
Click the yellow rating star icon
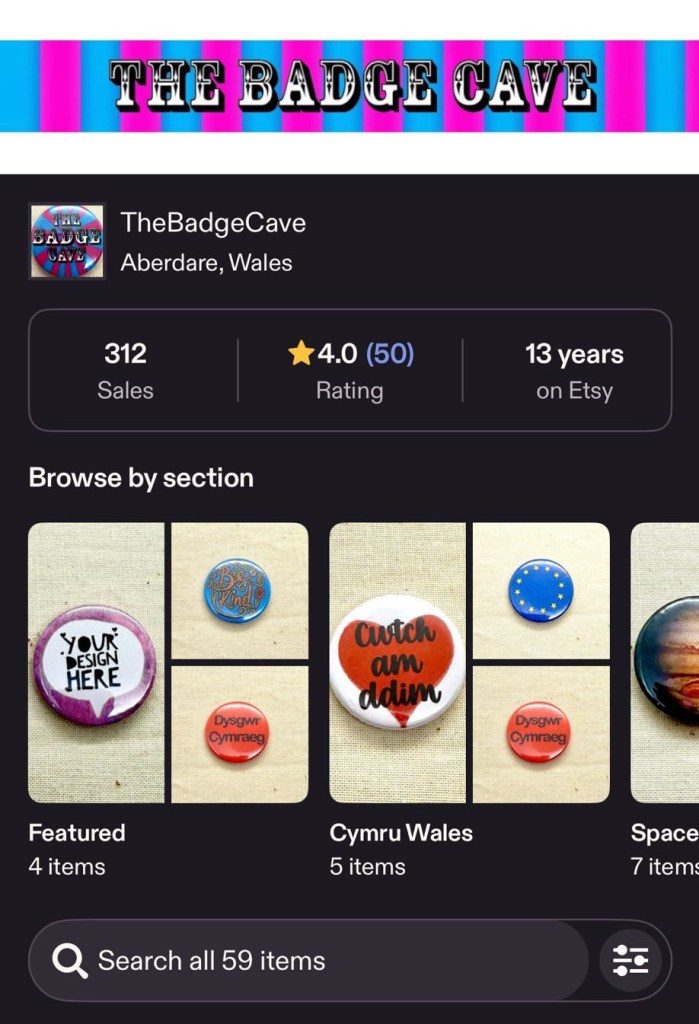301,353
